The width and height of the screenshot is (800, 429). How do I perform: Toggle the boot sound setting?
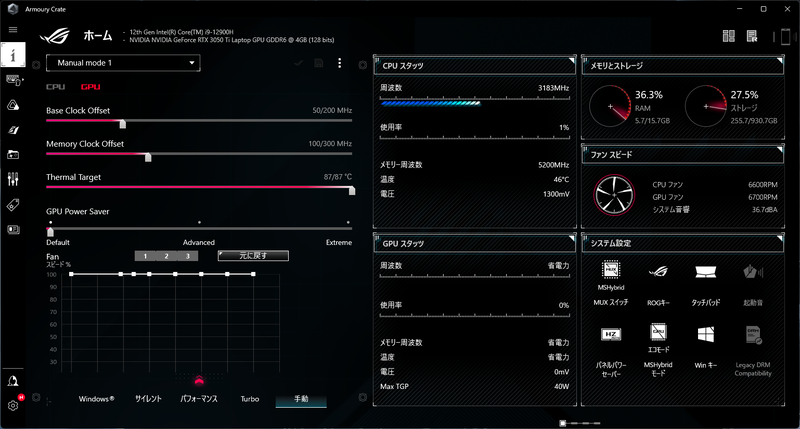tap(753, 272)
